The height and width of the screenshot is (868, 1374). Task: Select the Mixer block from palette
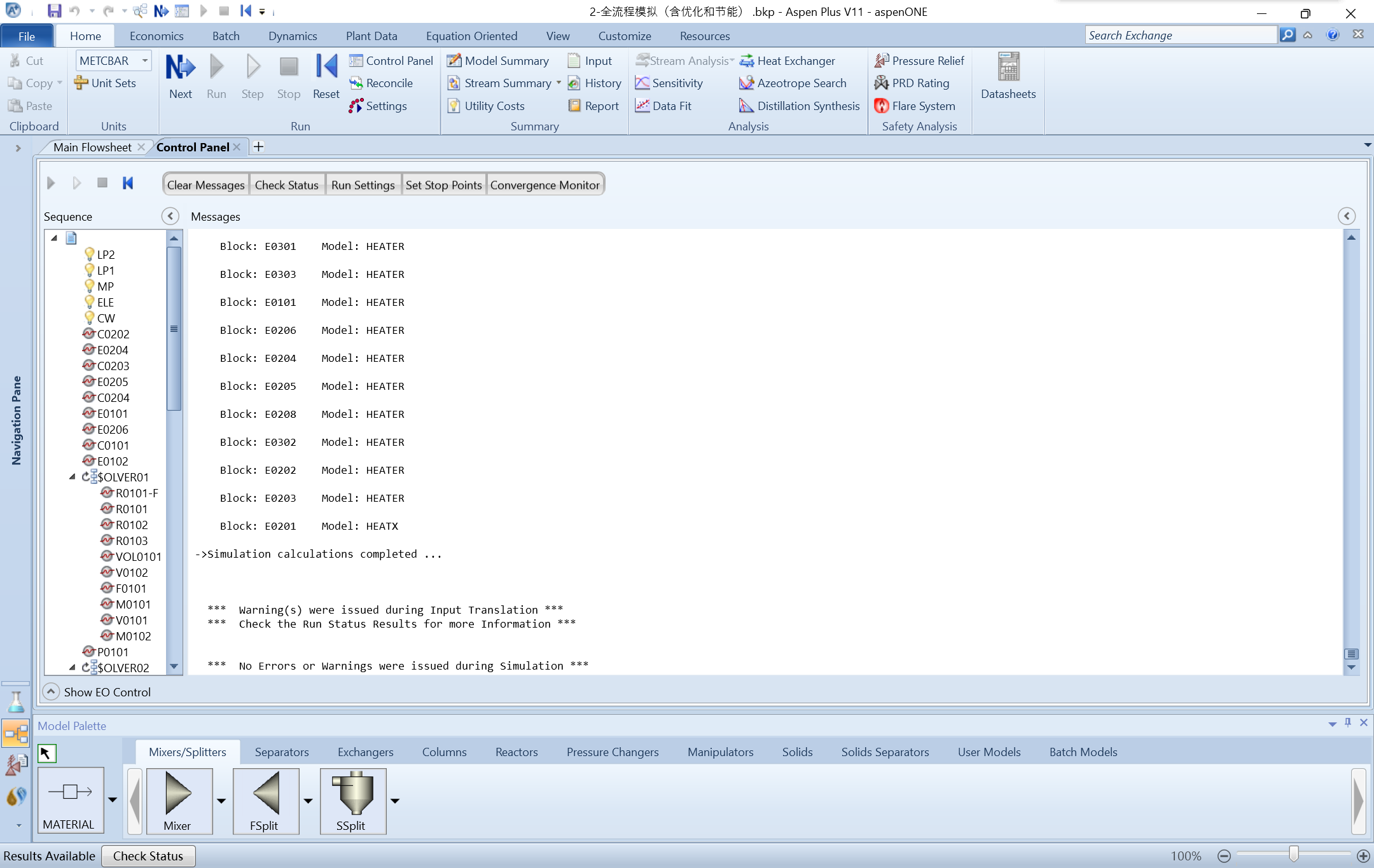178,799
